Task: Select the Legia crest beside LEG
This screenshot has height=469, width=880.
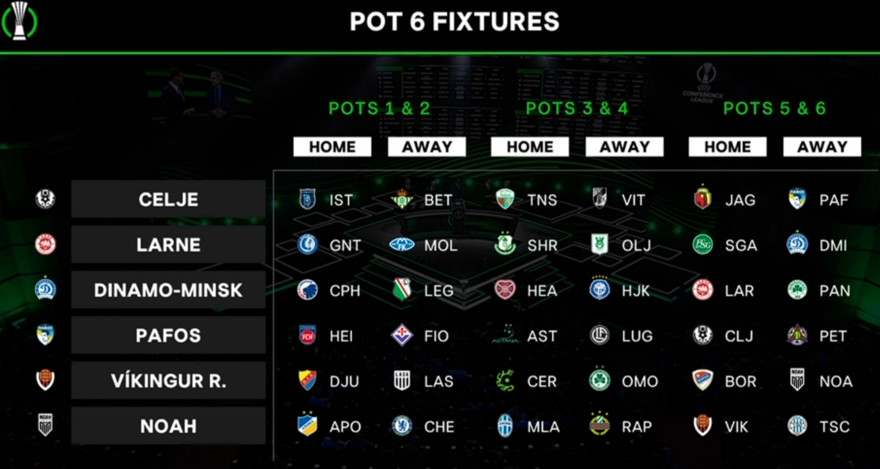Action: click(x=402, y=290)
